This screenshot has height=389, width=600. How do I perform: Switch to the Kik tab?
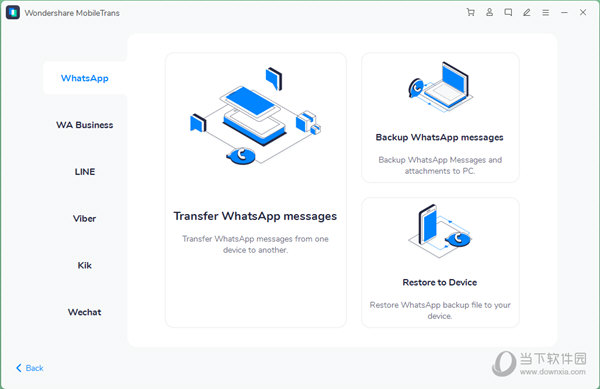pos(85,265)
